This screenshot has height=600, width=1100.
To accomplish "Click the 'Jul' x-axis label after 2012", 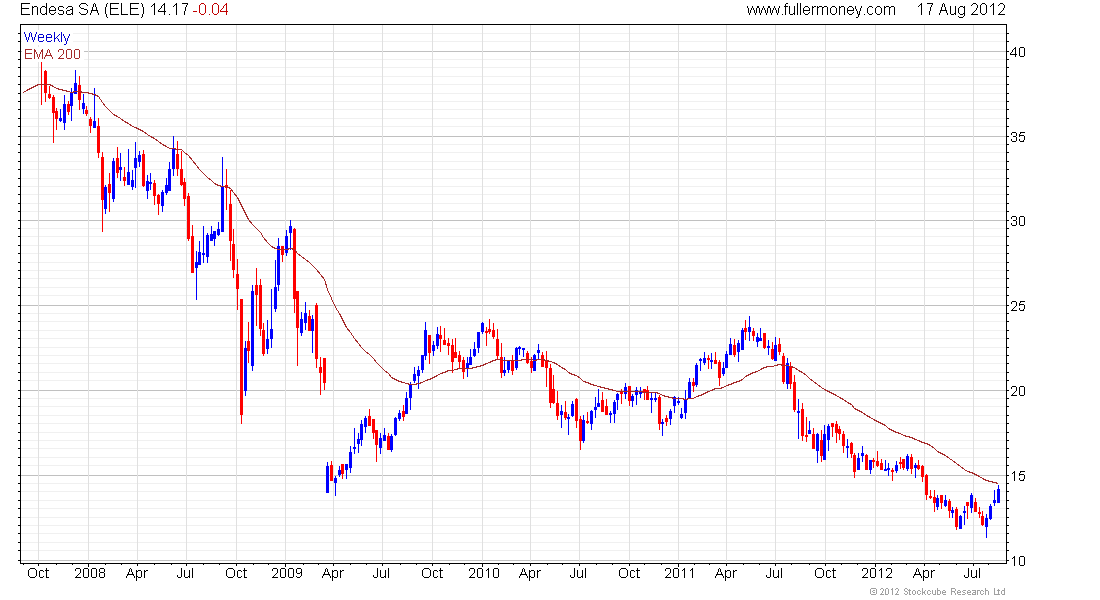I will click(972, 573).
